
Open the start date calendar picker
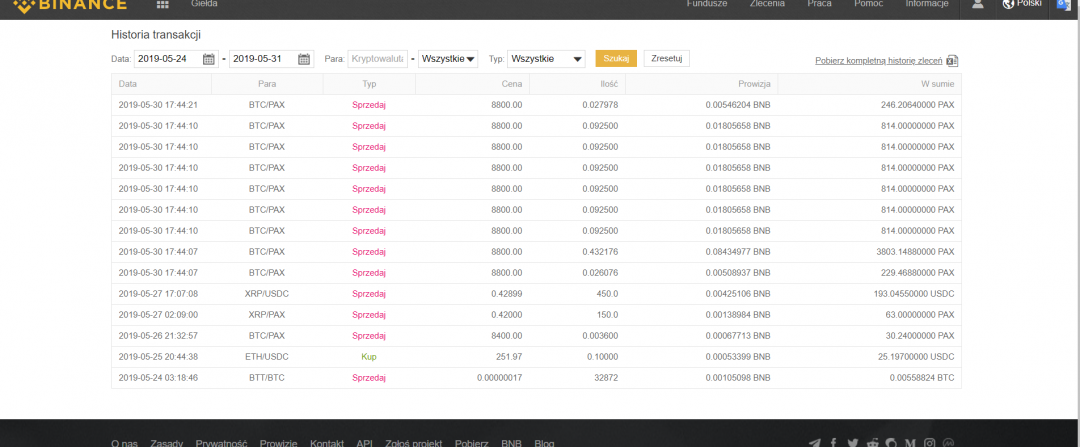tap(208, 59)
